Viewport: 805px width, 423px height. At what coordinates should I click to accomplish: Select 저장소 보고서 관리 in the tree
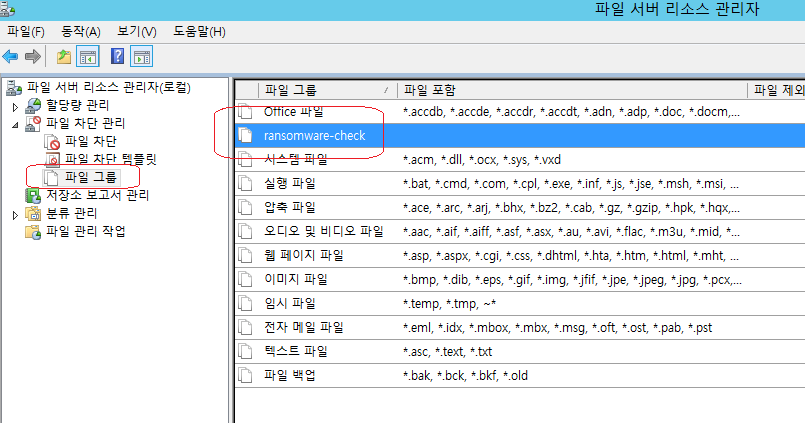(x=98, y=195)
